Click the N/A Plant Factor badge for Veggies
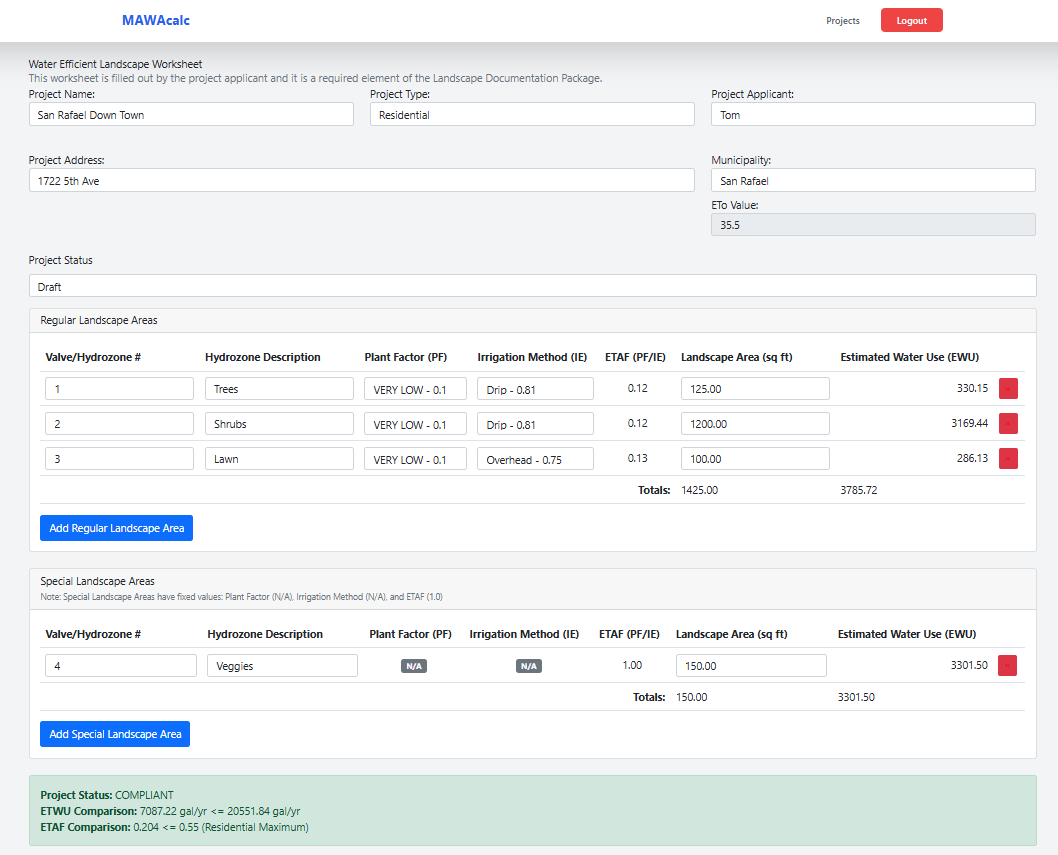Screen dimensions: 1058x855 point(413,664)
